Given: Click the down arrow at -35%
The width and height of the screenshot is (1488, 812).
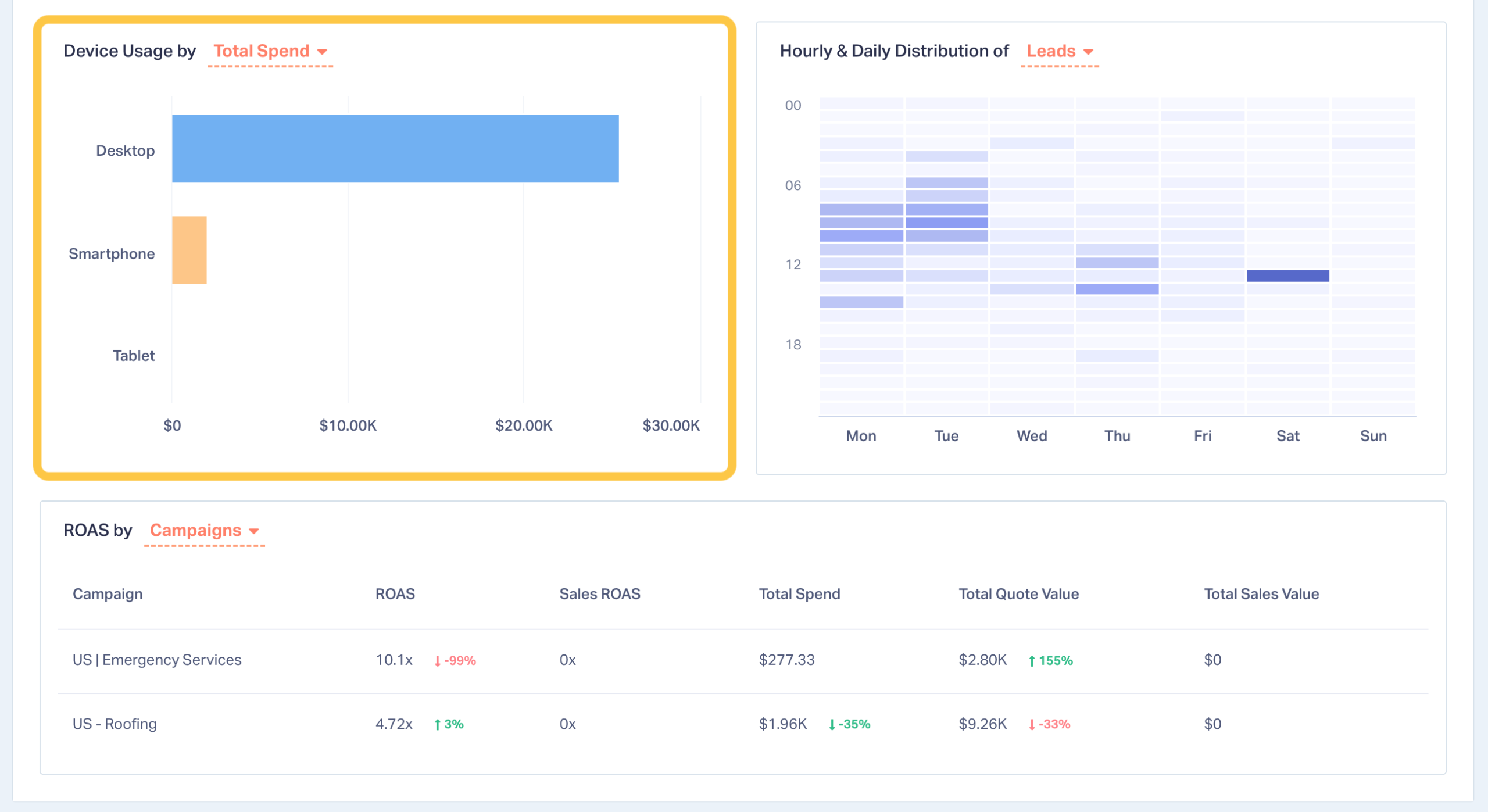Looking at the screenshot, I should [832, 725].
